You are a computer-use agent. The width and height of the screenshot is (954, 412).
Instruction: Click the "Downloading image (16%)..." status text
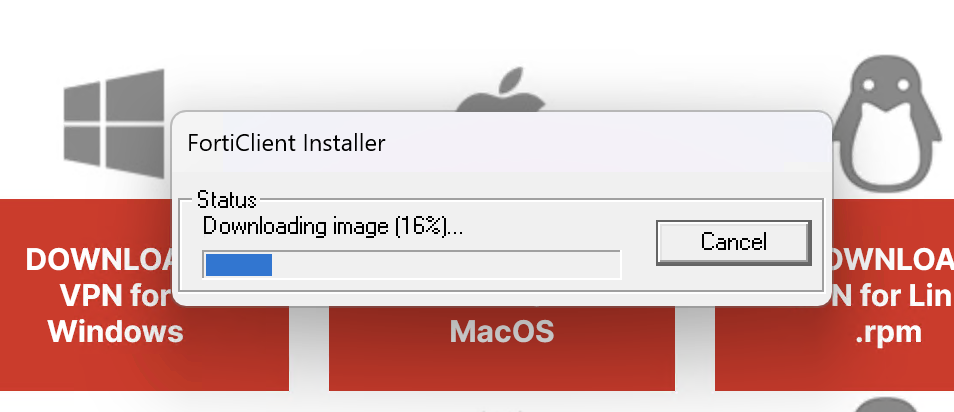click(x=332, y=226)
